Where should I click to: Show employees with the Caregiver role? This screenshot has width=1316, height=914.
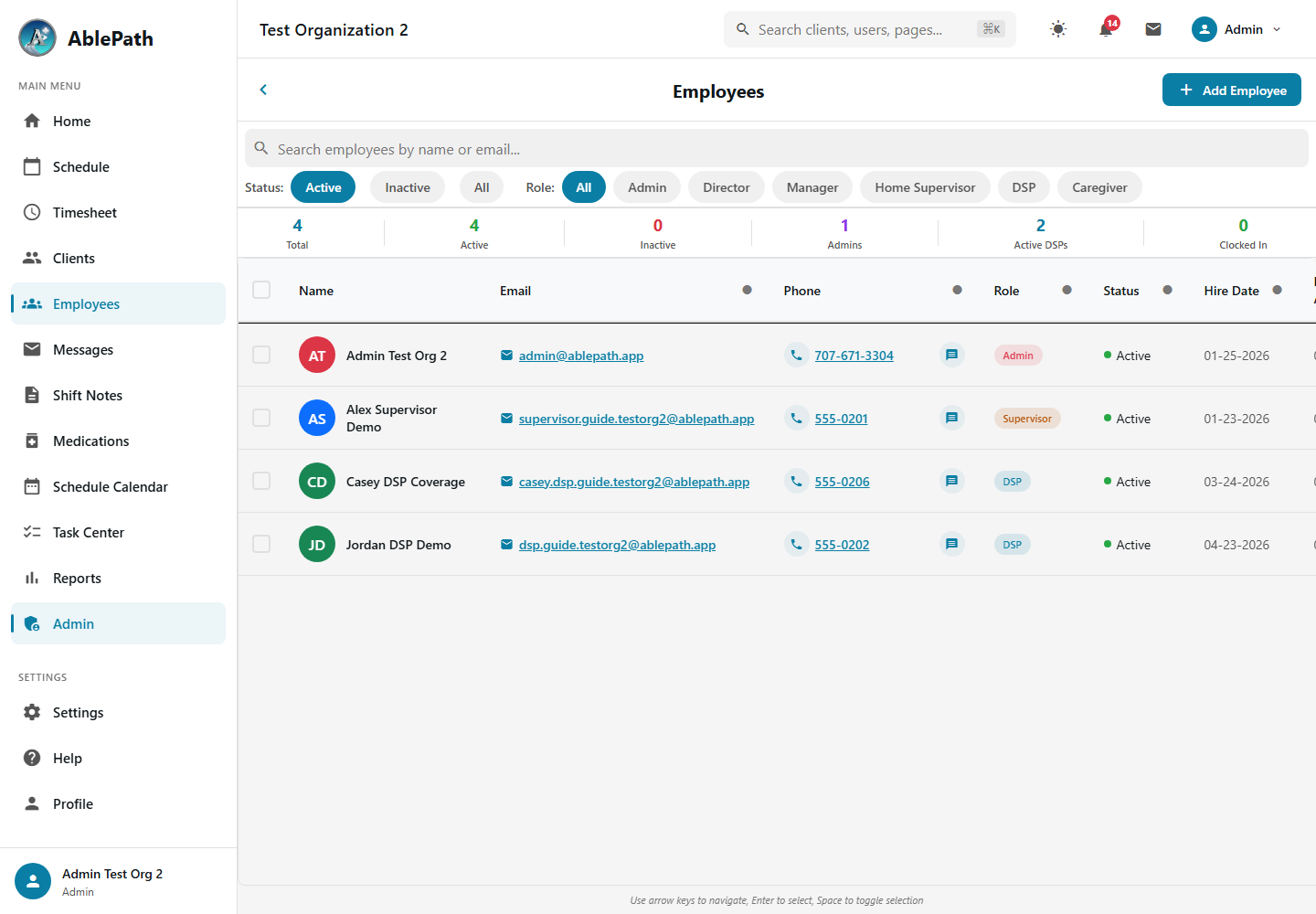pyautogui.click(x=1099, y=187)
